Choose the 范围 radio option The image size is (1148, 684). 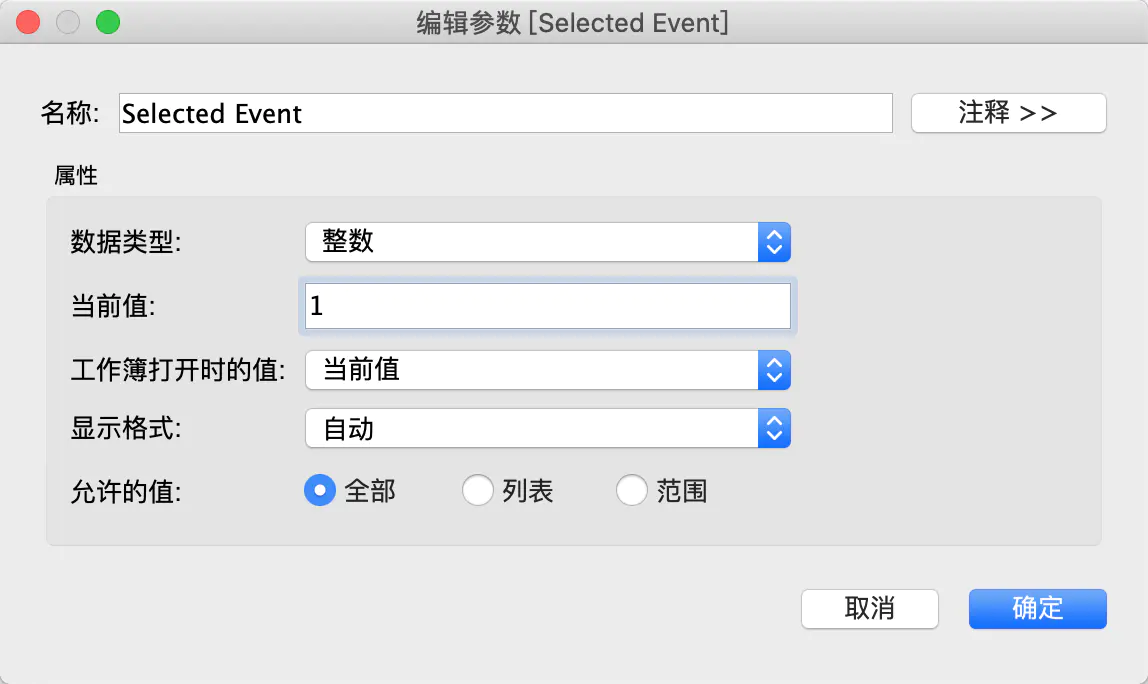click(632, 491)
